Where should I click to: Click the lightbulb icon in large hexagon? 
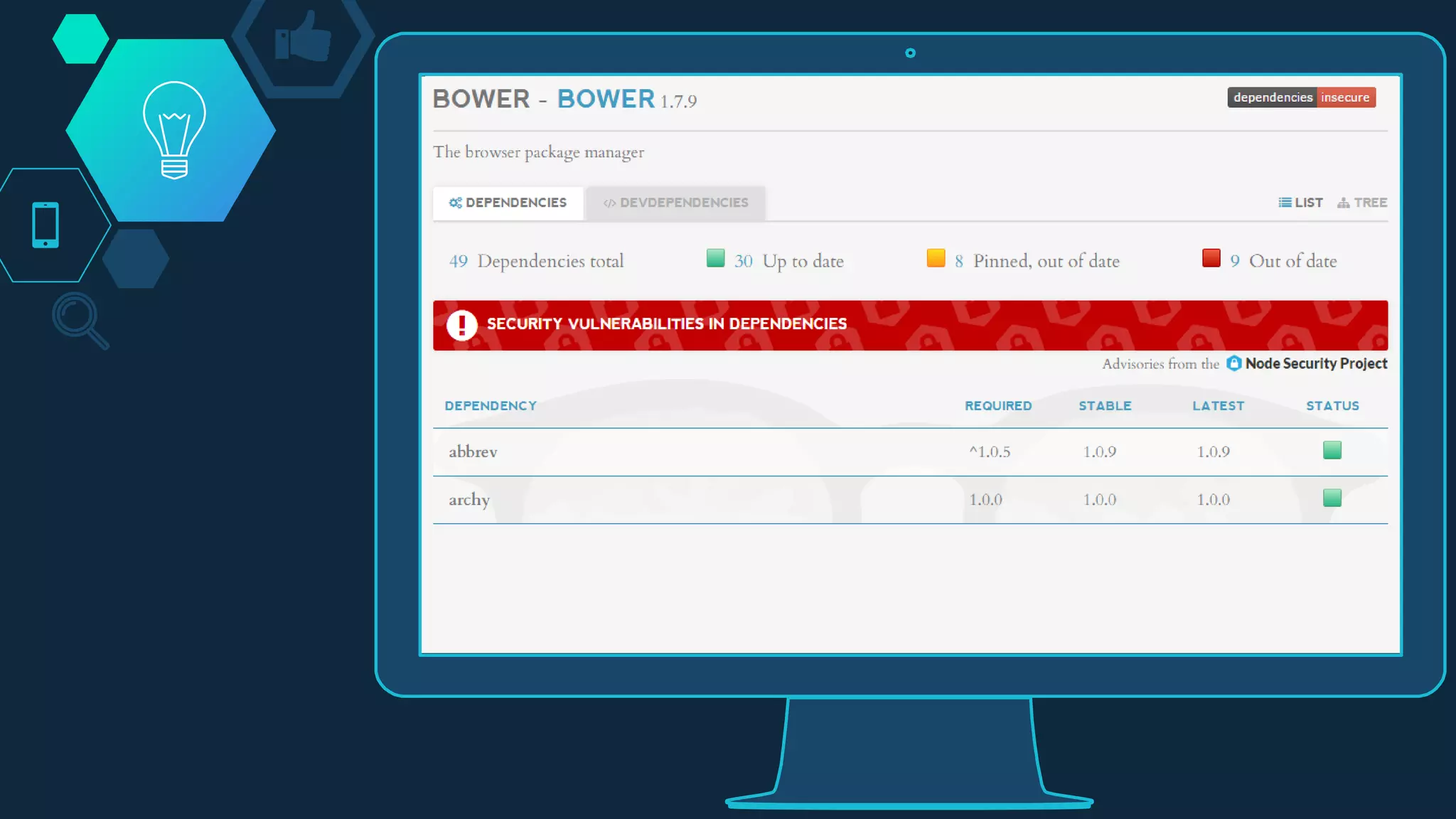(x=174, y=129)
